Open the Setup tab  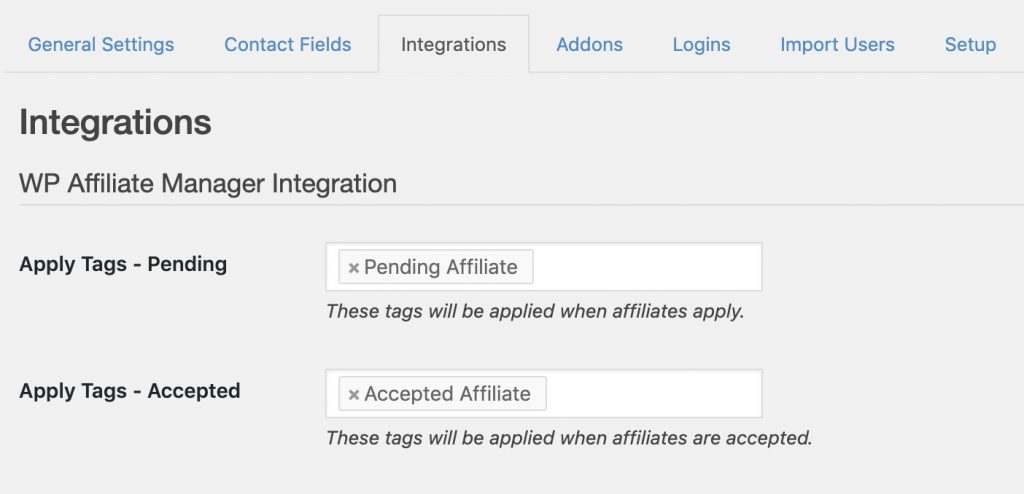970,45
